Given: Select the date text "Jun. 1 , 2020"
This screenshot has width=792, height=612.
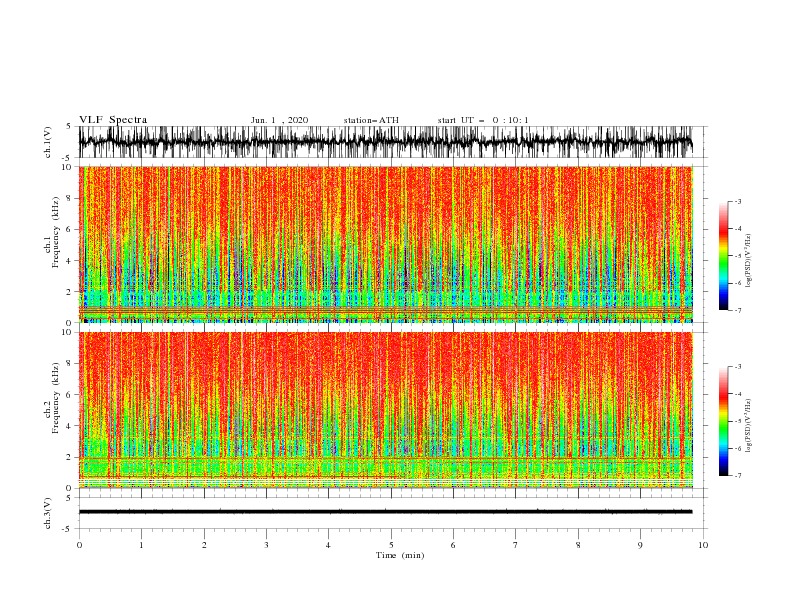Looking at the screenshot, I should tap(279, 120).
